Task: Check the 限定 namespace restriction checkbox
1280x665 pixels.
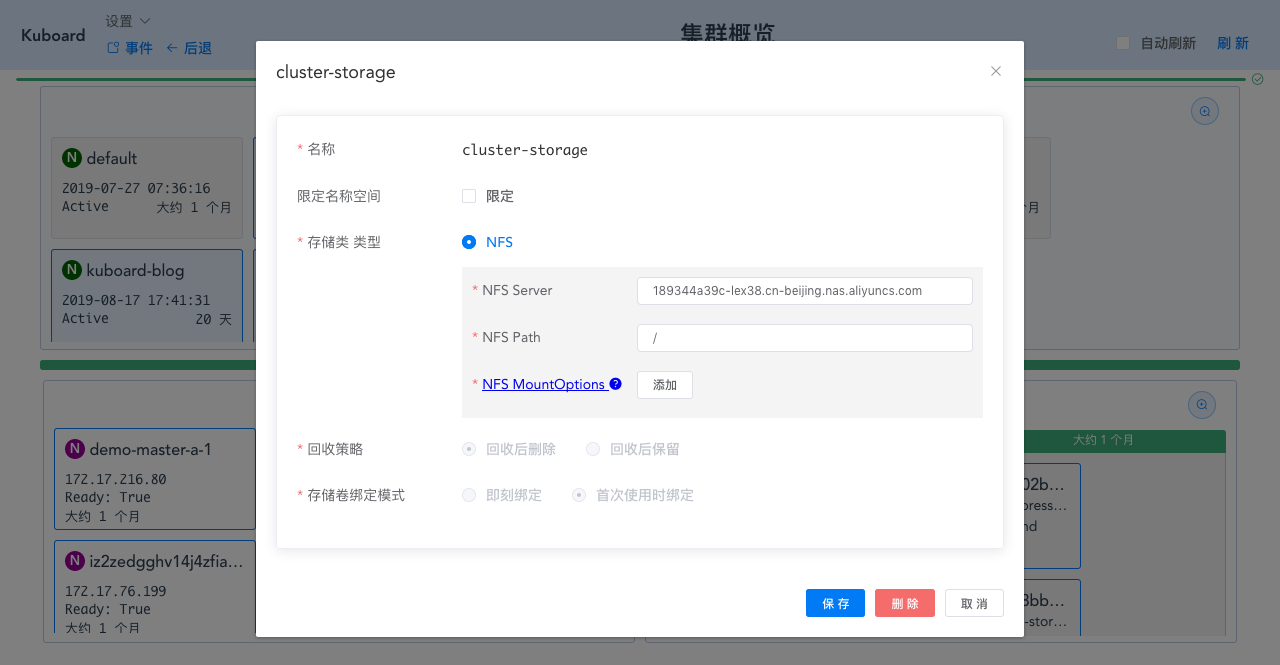Action: (469, 196)
